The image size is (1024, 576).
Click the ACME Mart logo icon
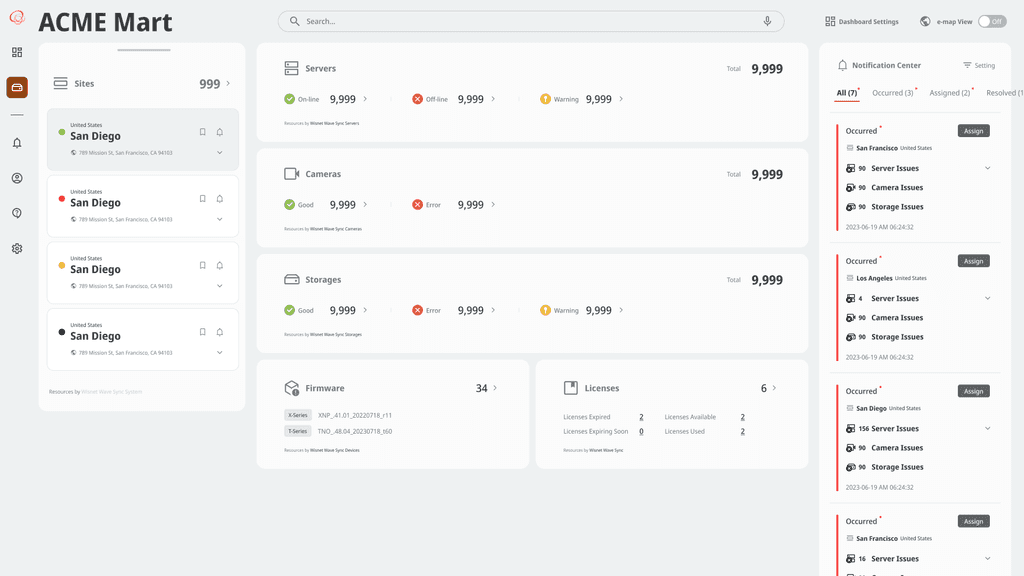click(18, 18)
